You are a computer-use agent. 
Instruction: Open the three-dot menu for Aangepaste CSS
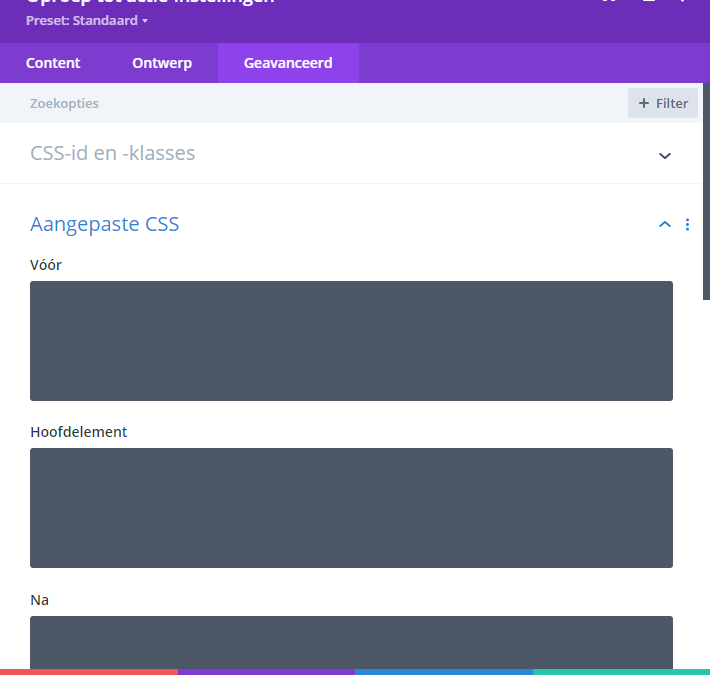point(687,225)
